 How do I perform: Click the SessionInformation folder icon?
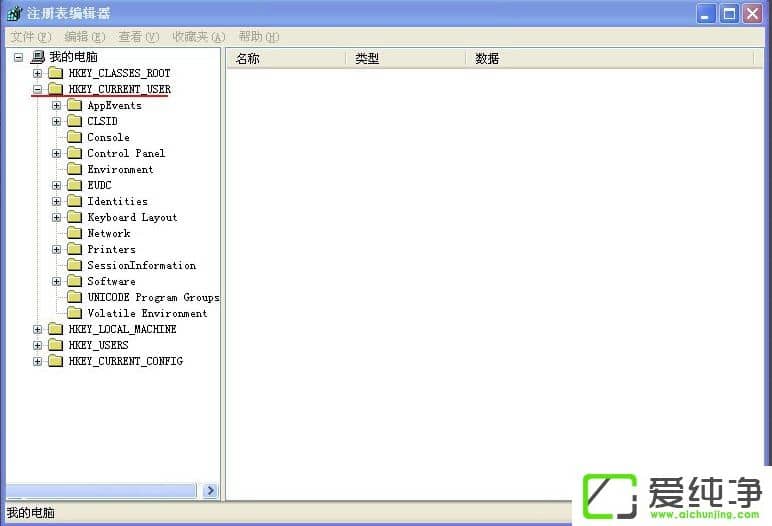click(74, 265)
